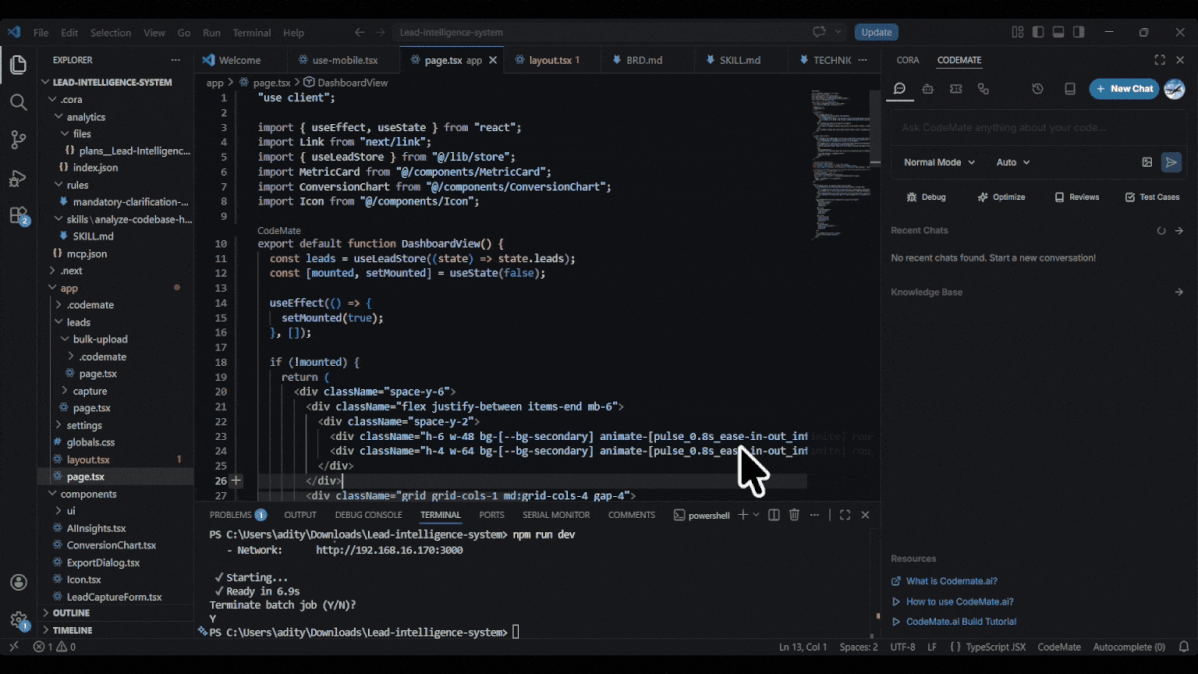The height and width of the screenshot is (674, 1198).
Task: Open CodeMate book docs icon
Action: pyautogui.click(x=1070, y=89)
